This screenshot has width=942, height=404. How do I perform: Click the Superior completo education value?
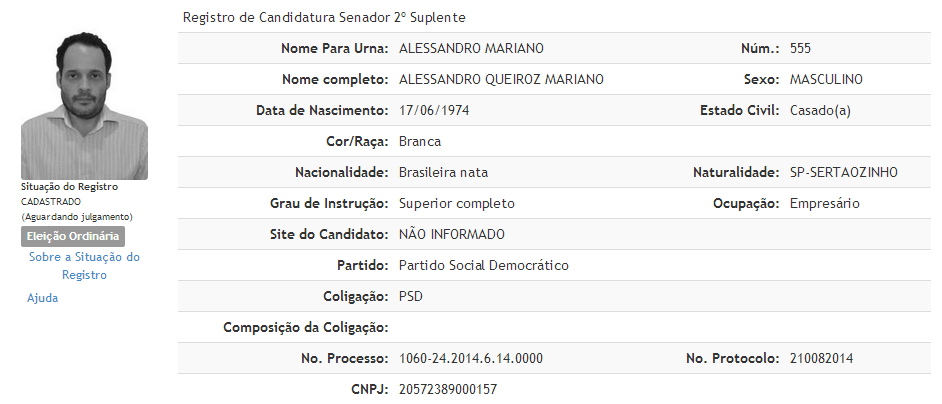457,204
